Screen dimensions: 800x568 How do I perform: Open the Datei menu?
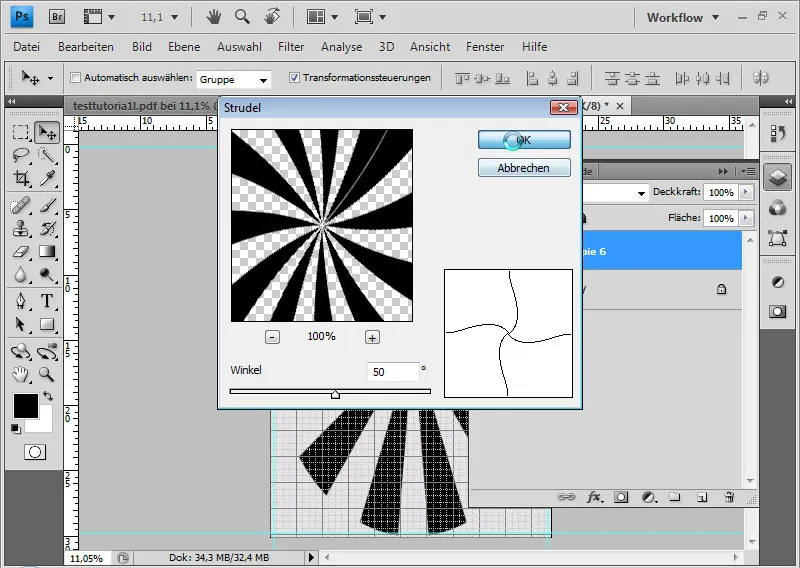(x=27, y=47)
